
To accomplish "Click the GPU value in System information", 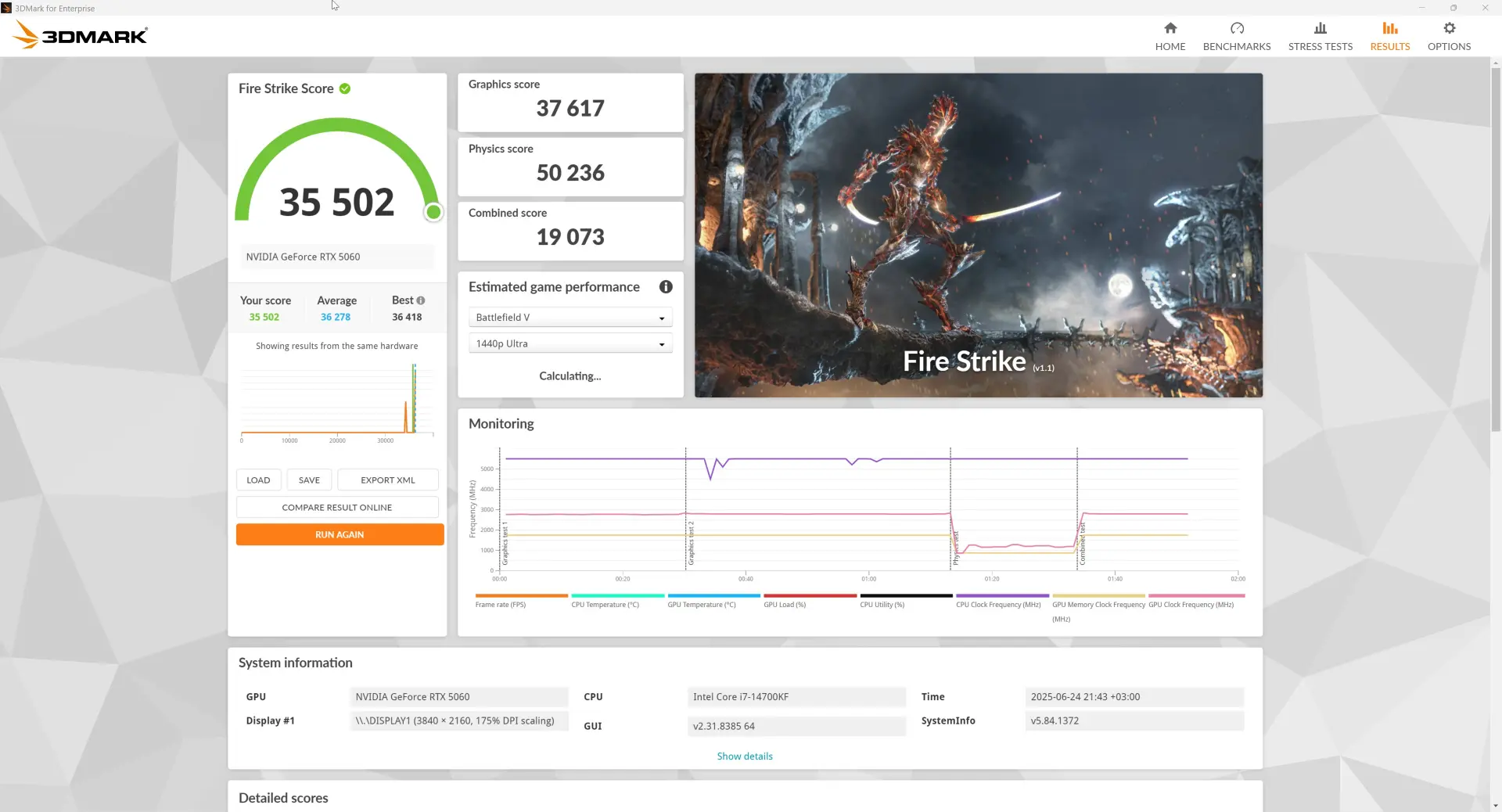I will pos(459,697).
